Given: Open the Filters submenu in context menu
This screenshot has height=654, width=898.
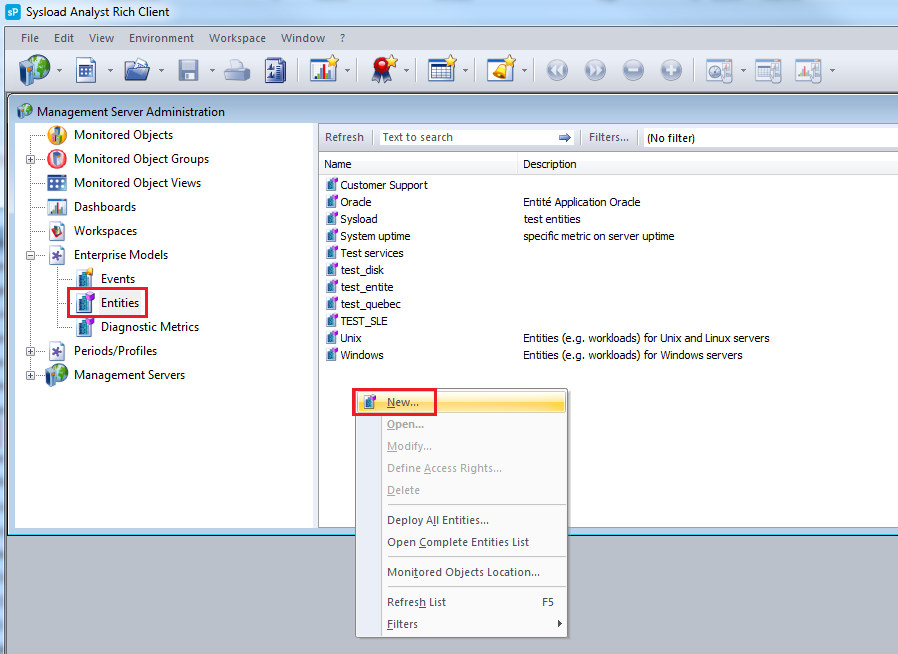Looking at the screenshot, I should pyautogui.click(x=460, y=624).
